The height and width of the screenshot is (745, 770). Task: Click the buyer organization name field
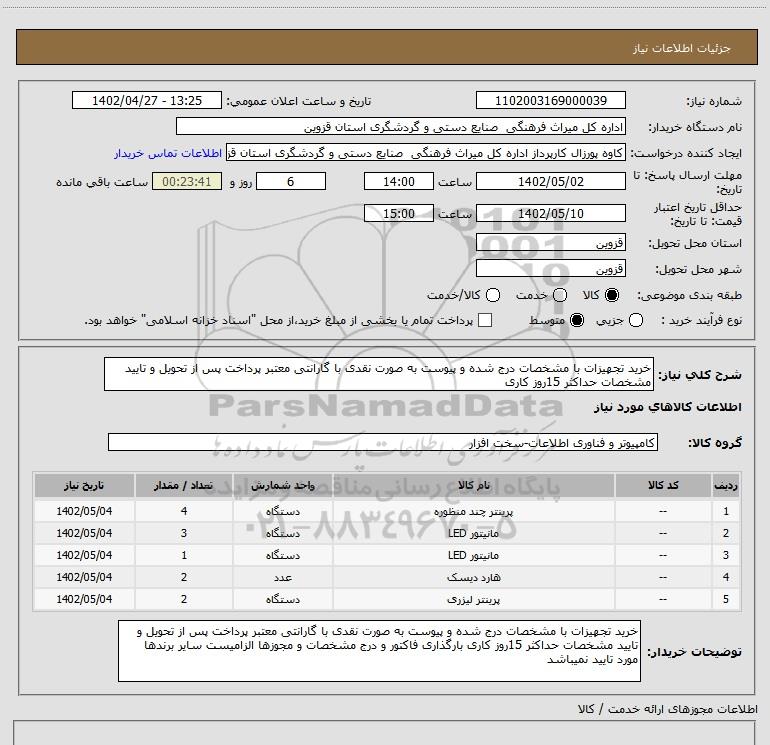point(401,127)
